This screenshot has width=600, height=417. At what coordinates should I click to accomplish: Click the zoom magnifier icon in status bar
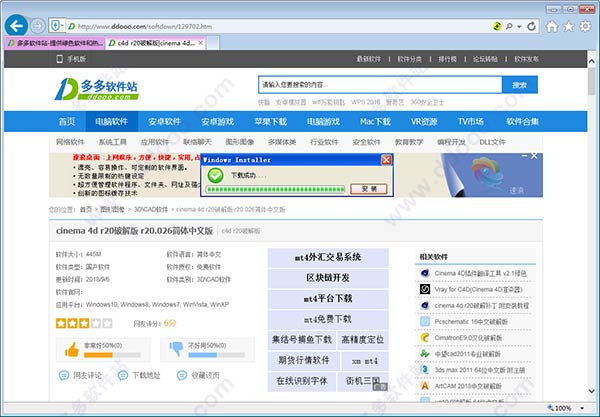pyautogui.click(x=551, y=408)
